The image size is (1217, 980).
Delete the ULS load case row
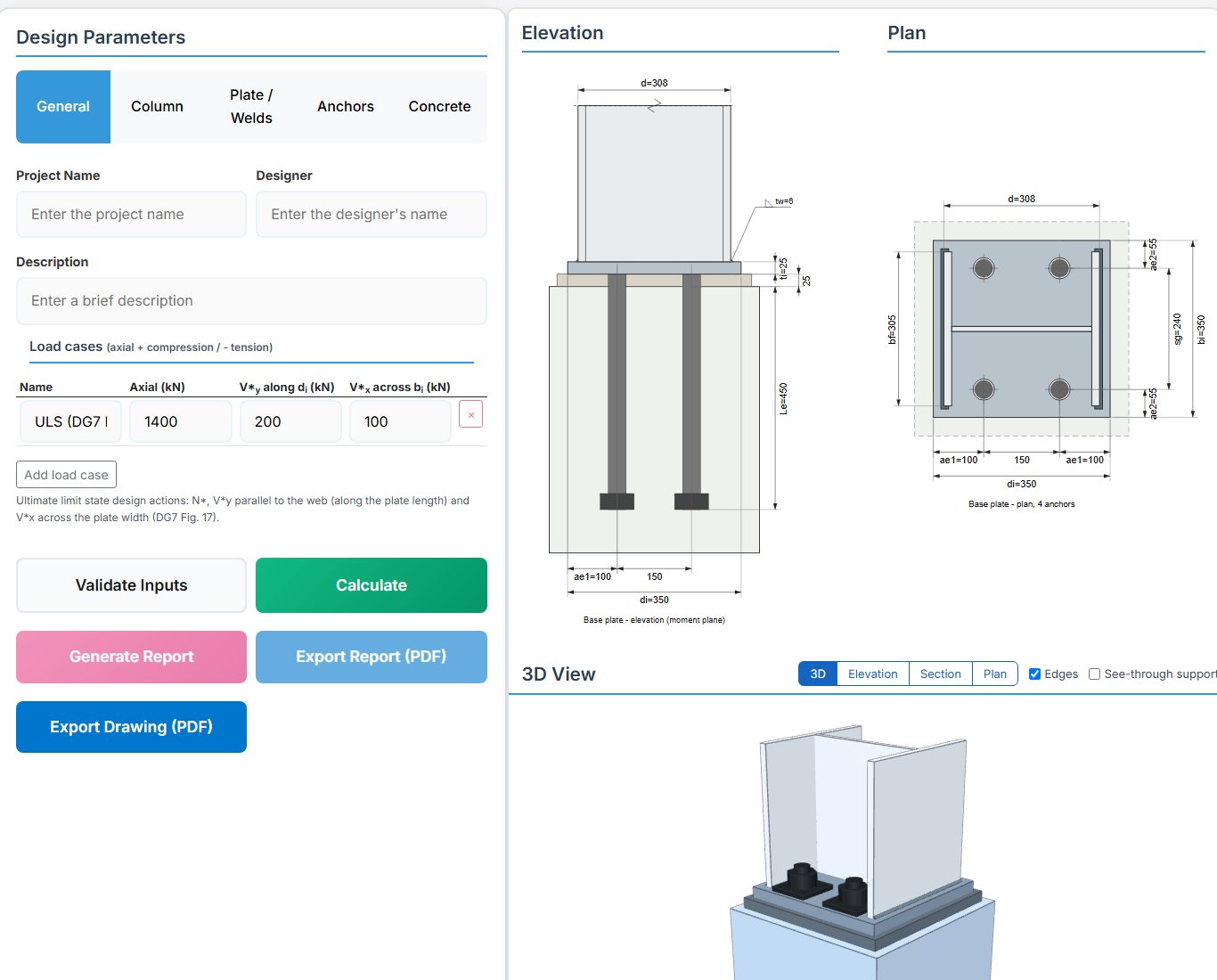click(x=470, y=414)
